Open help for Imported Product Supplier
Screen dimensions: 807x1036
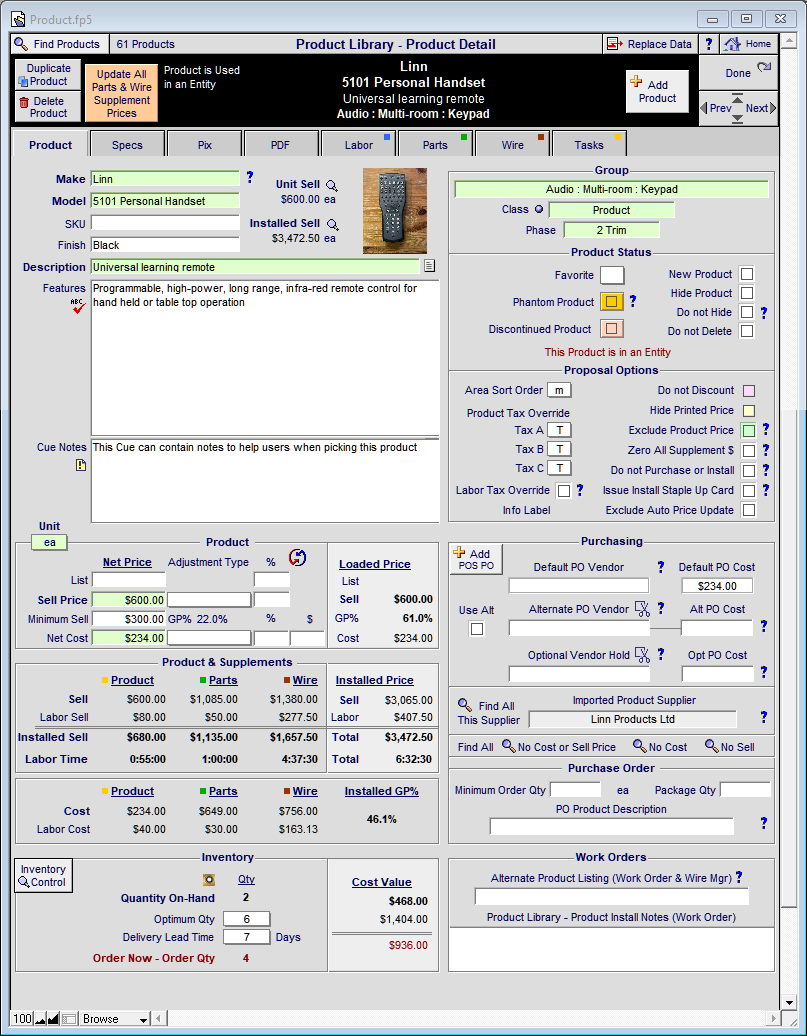(x=763, y=717)
